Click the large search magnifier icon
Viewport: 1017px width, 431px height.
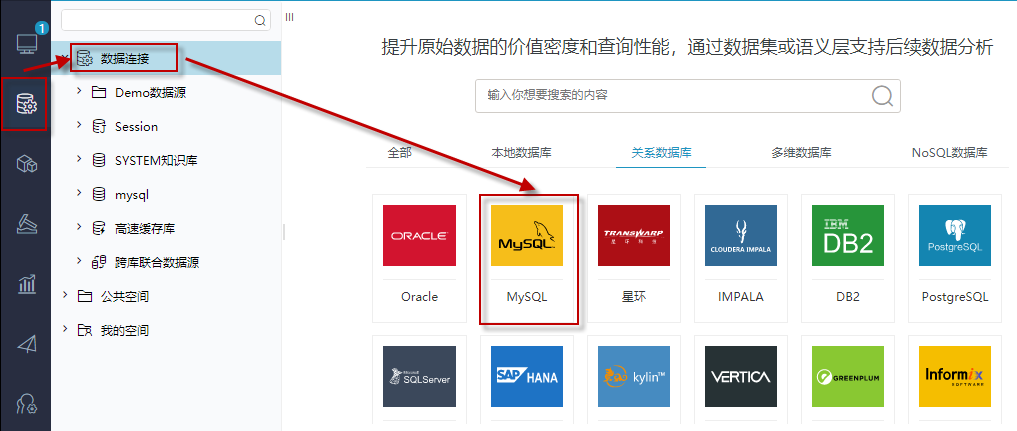(882, 96)
